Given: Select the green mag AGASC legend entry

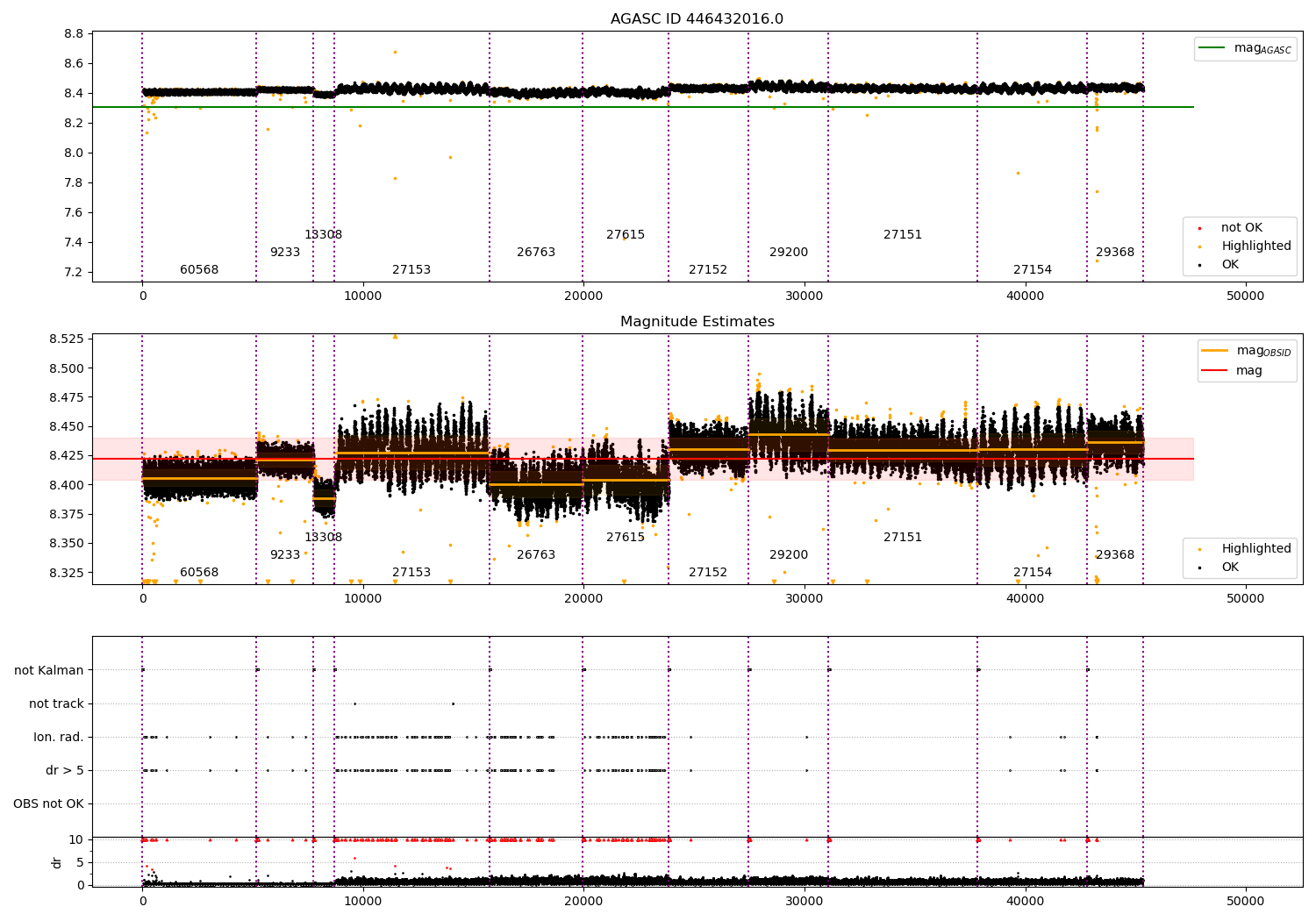Looking at the screenshot, I should coord(1245,48).
